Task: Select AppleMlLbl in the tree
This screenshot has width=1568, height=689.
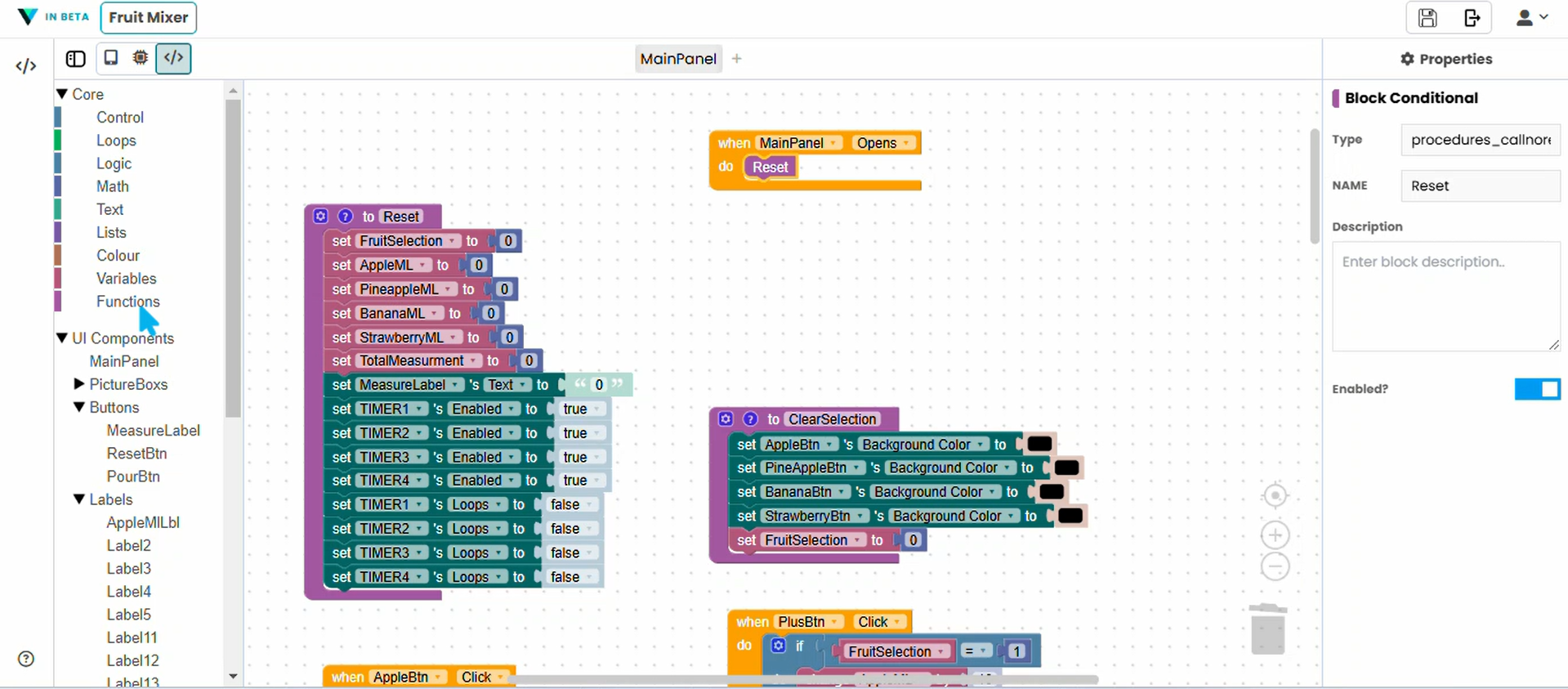Action: [143, 522]
